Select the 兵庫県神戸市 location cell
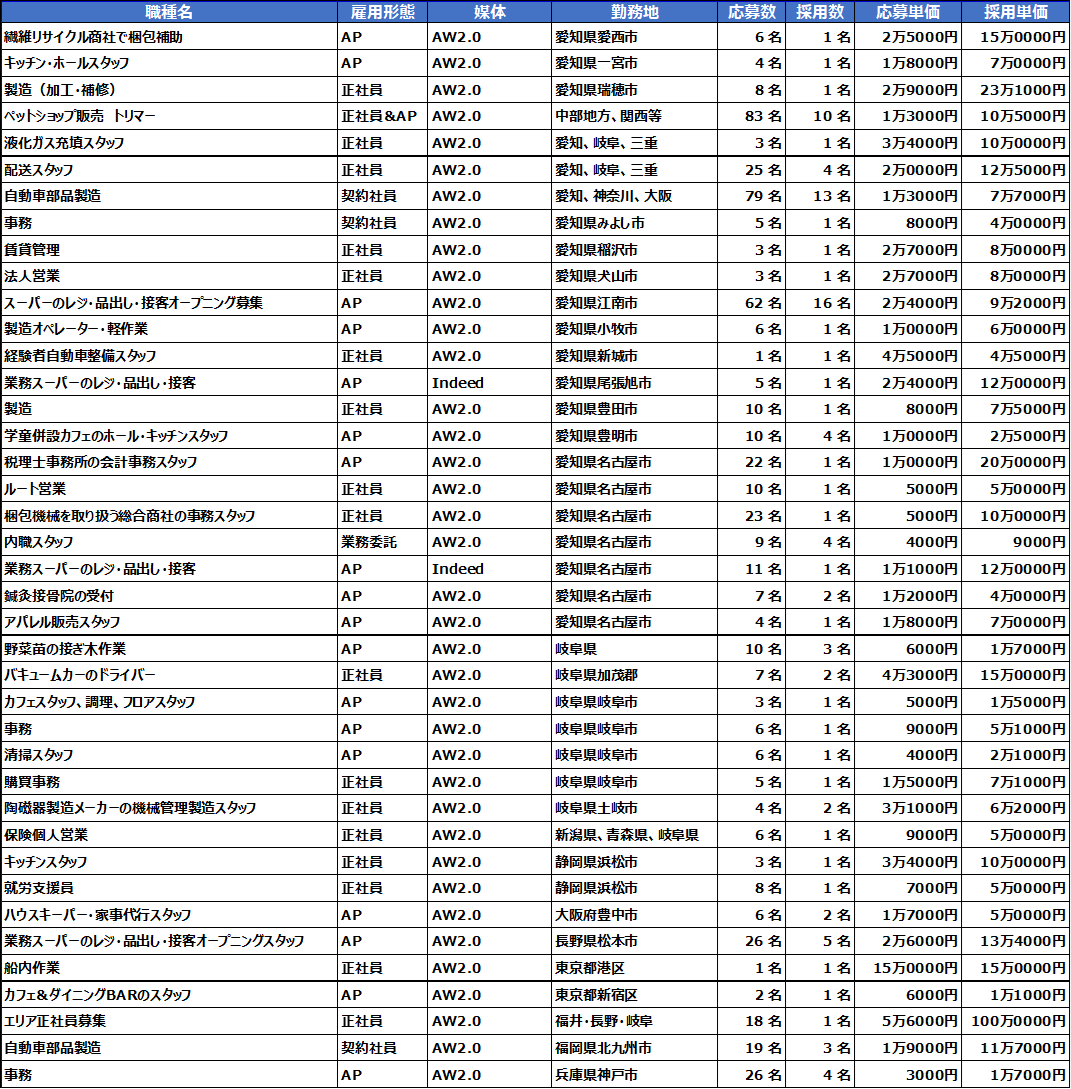Screen dimensions: 1071x1089 [596, 1075]
